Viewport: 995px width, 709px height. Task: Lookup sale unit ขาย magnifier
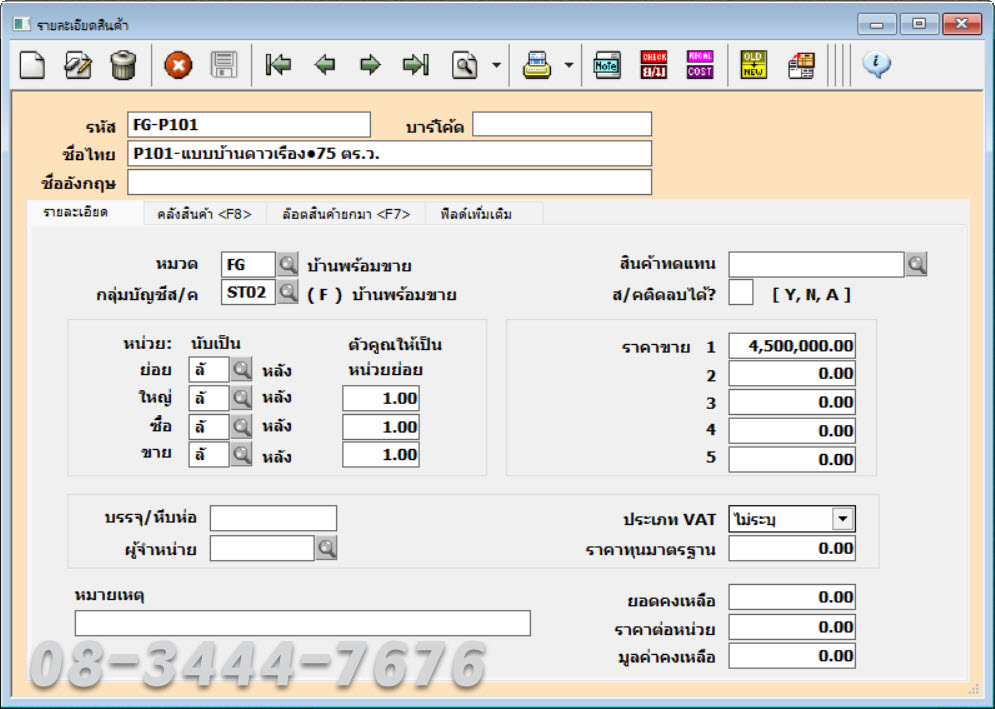point(241,454)
